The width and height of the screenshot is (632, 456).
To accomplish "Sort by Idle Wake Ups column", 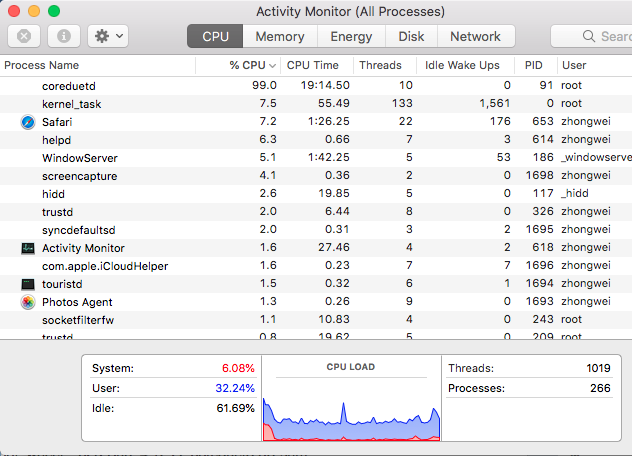I will tap(465, 65).
